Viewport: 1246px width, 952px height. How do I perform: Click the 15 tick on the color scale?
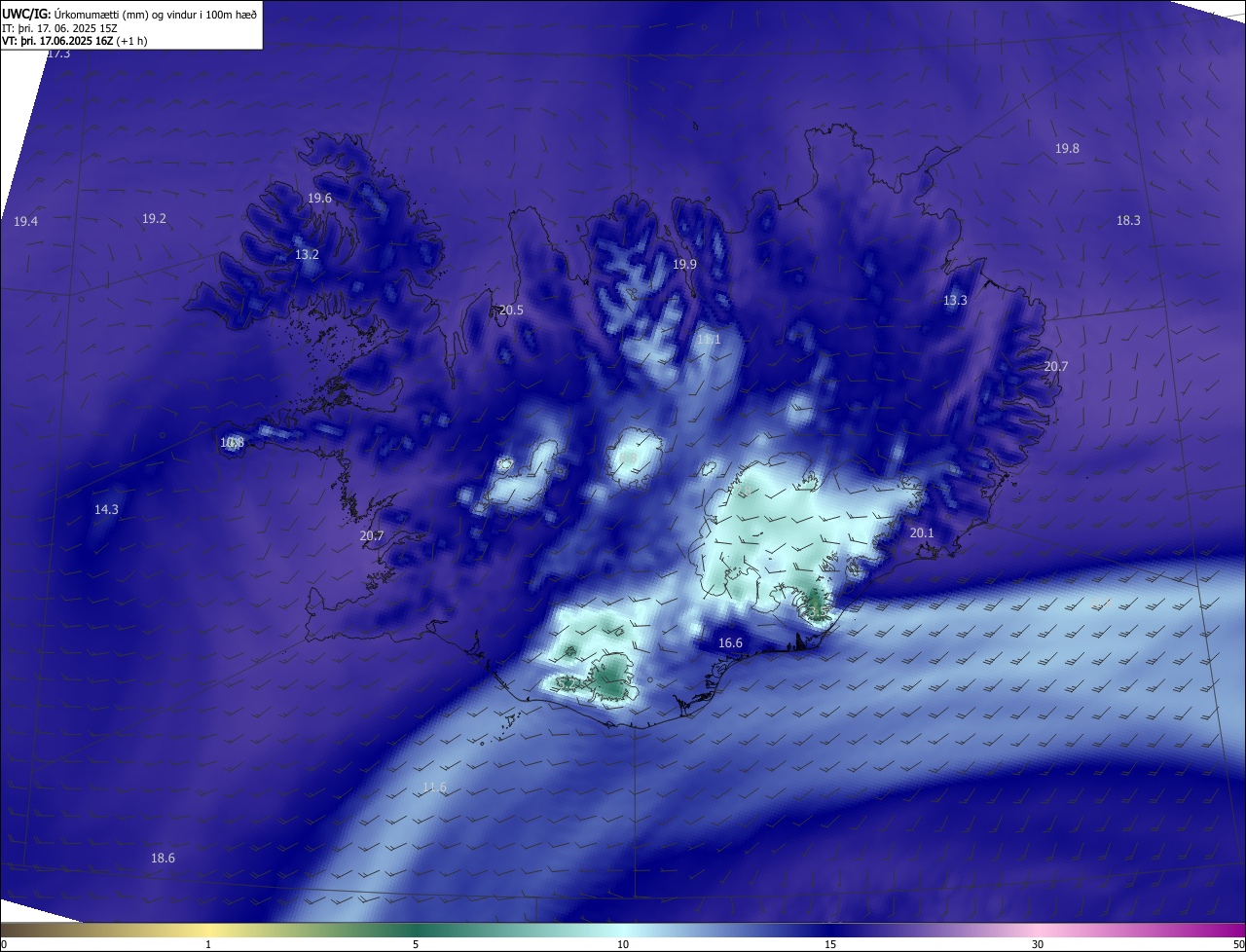coord(830,944)
